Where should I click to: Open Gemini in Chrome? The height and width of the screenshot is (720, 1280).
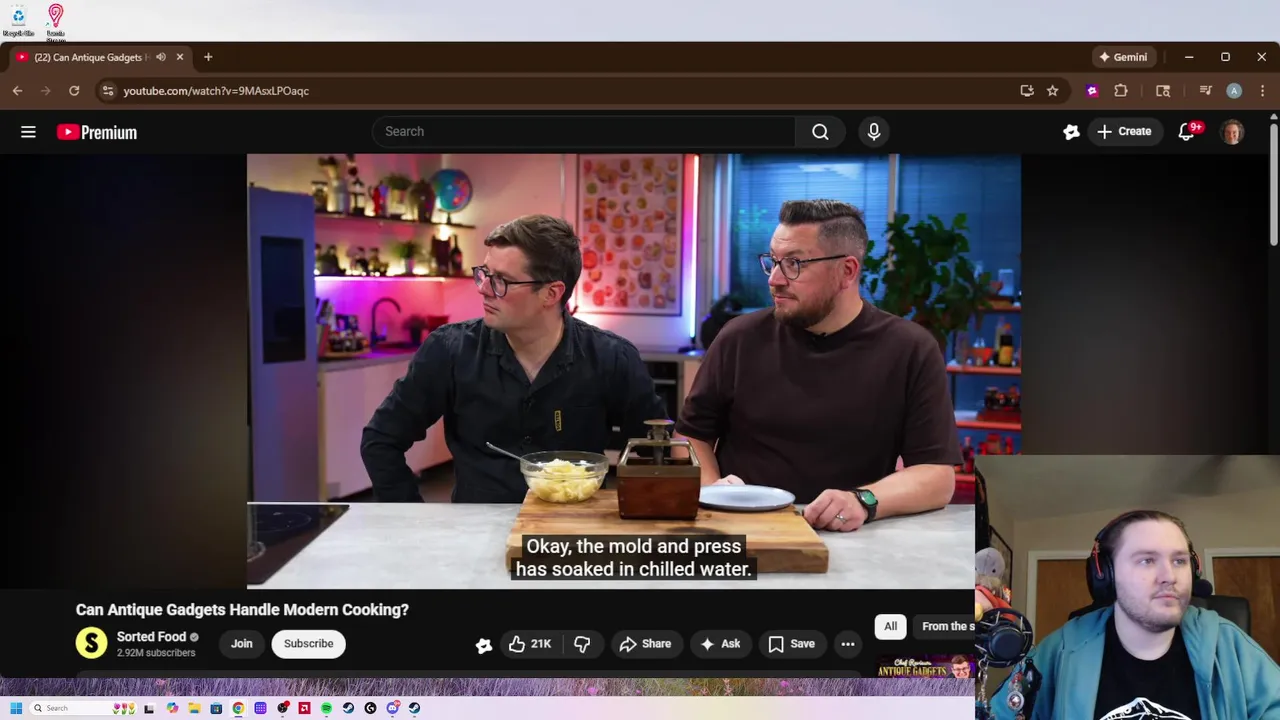(x=1124, y=57)
